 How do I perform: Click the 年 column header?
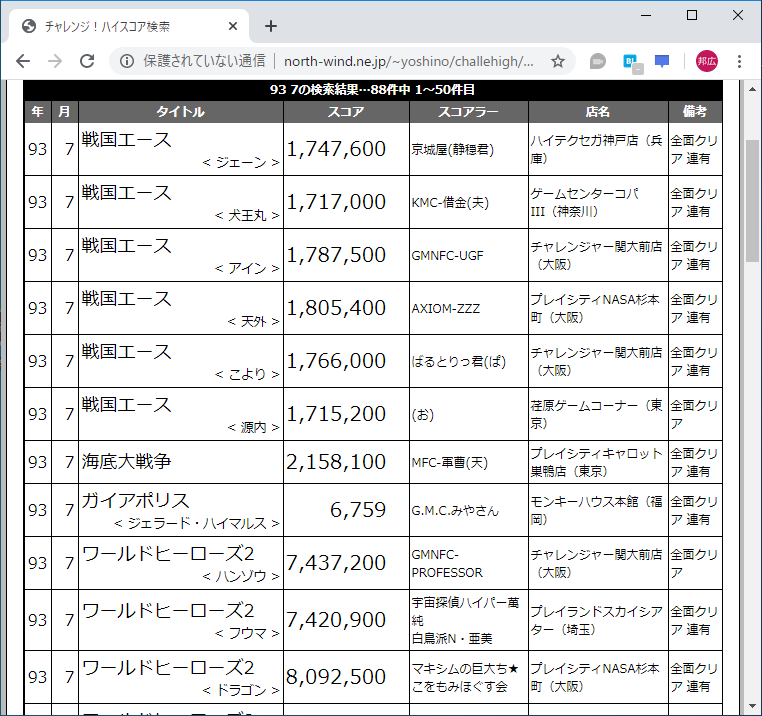click(38, 112)
